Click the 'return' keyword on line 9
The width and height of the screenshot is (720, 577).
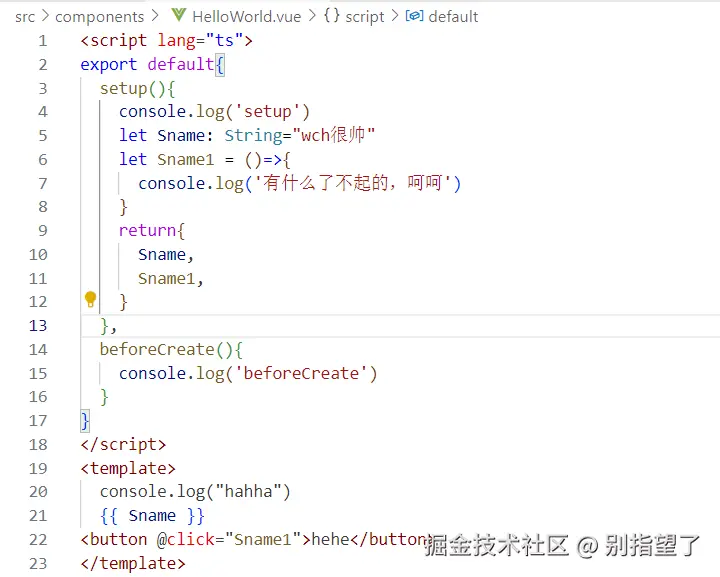(147, 230)
